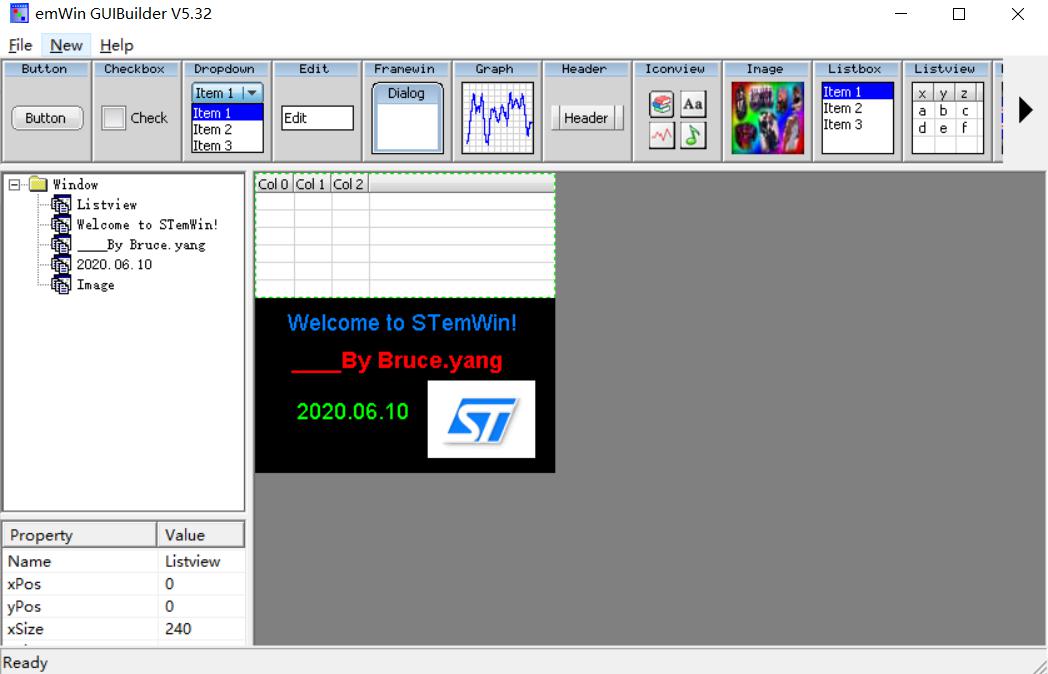The image size is (1048, 674).
Task: Click the tree icon beside Welcome to STemWin!
Action: [x=61, y=224]
